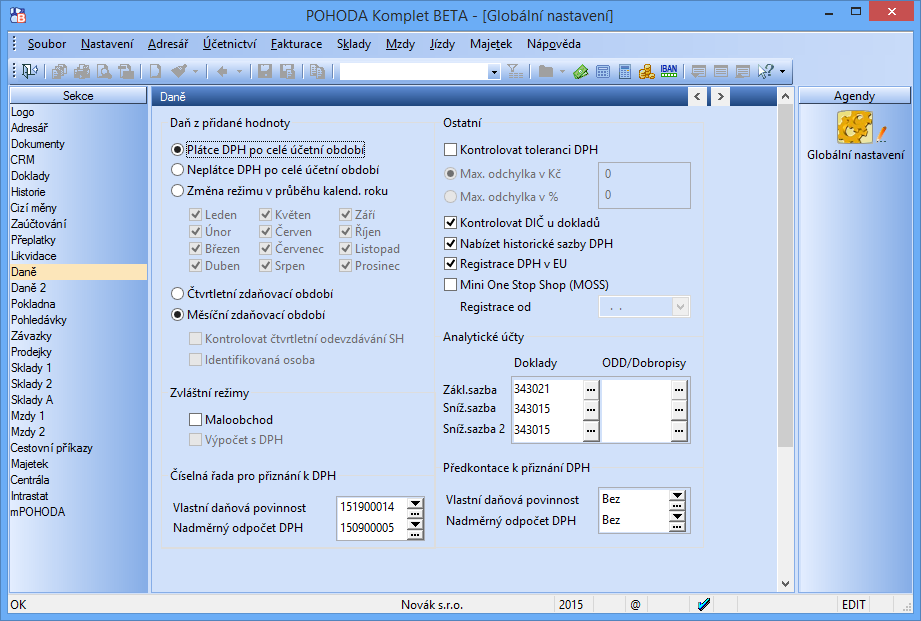
Task: Click the help pointer question mark icon
Action: coord(765,72)
